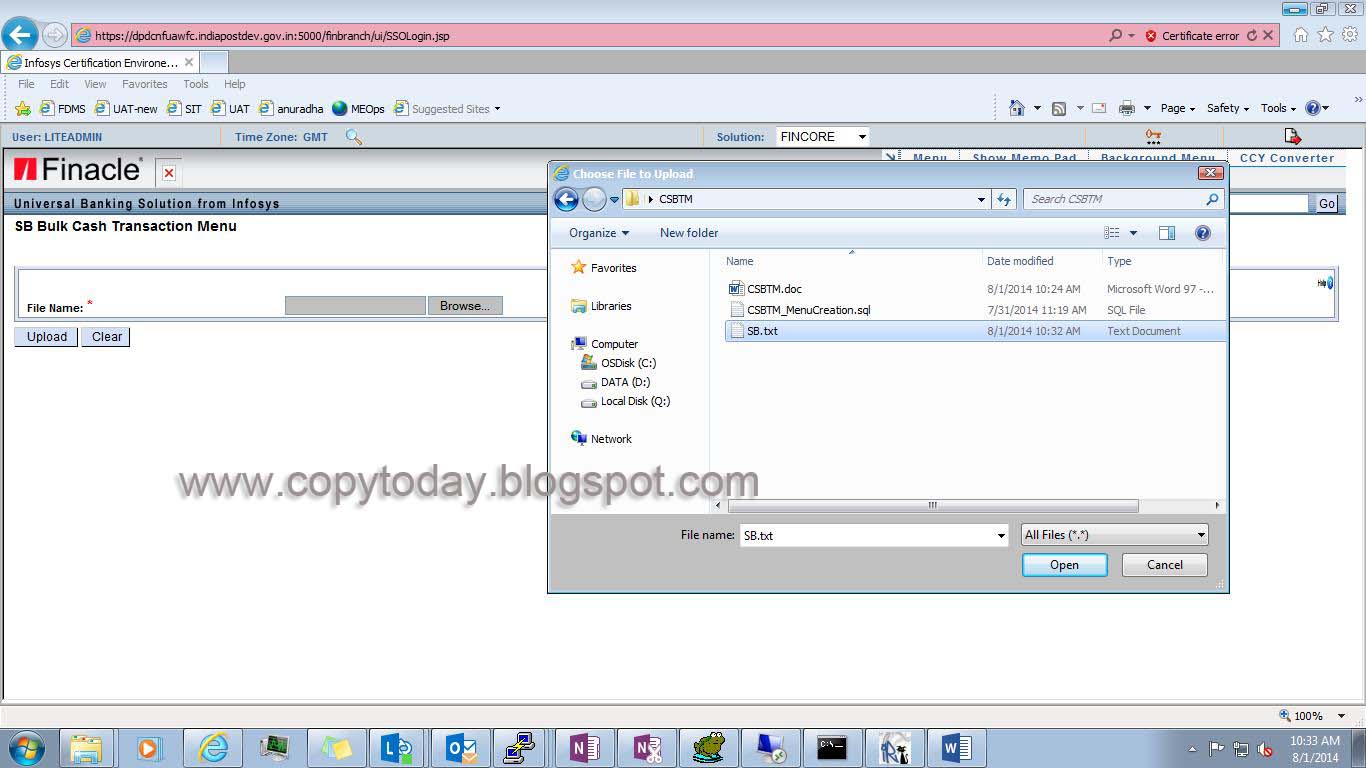1366x768 pixels.
Task: Toggle the preview pane icon in dialog
Action: (1167, 233)
